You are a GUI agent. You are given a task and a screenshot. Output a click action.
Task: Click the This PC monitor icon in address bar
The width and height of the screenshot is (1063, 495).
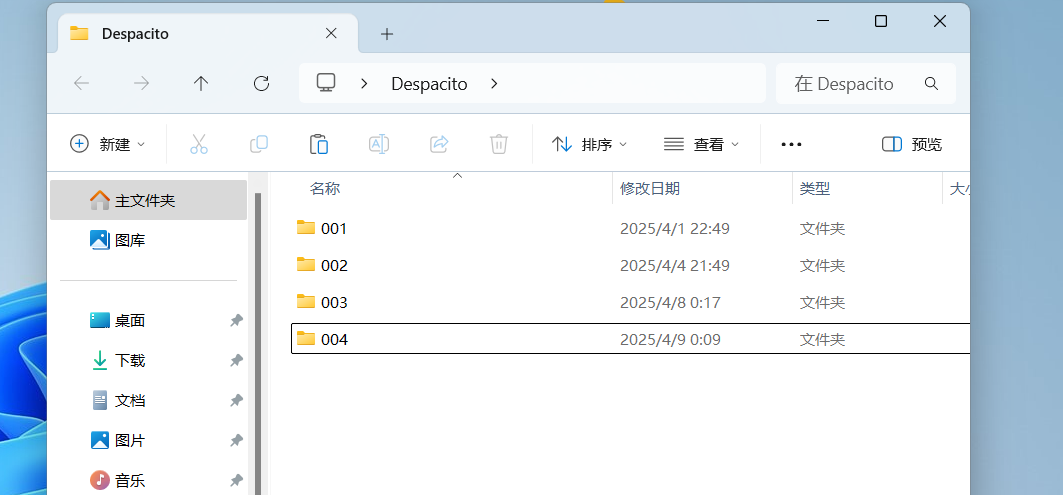pyautogui.click(x=326, y=83)
